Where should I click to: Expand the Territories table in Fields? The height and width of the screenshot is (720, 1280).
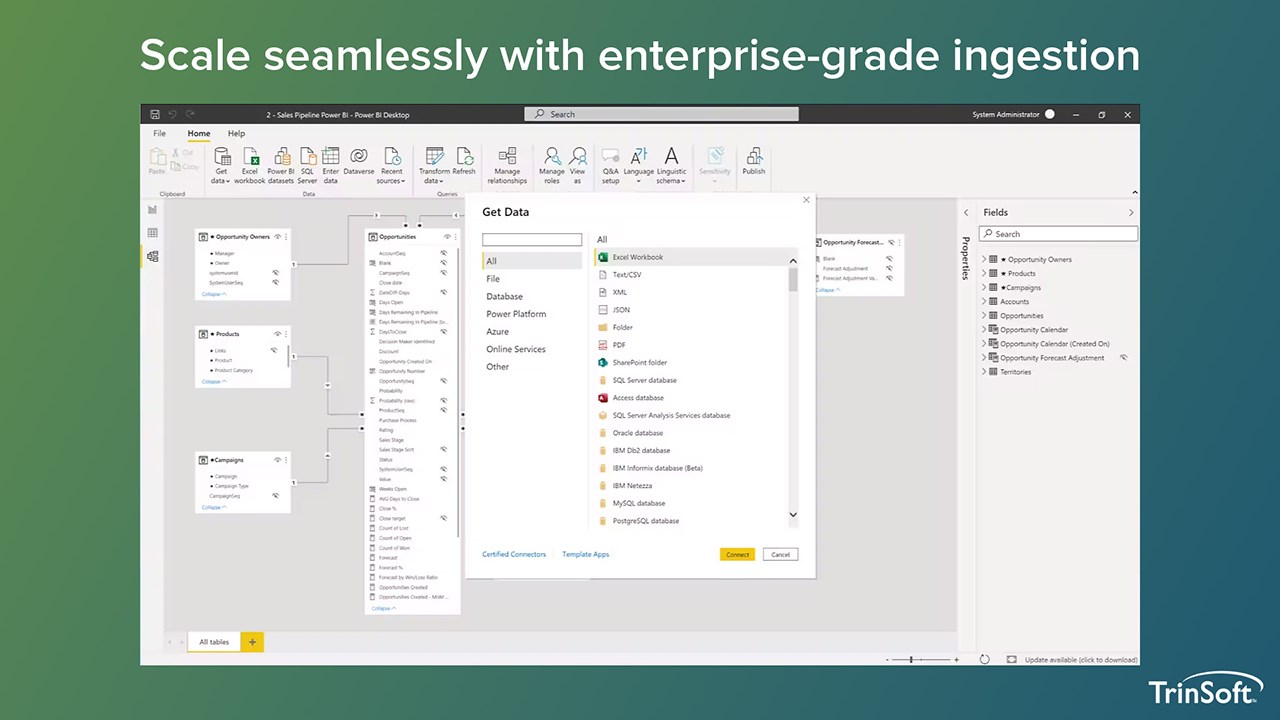click(x=983, y=371)
